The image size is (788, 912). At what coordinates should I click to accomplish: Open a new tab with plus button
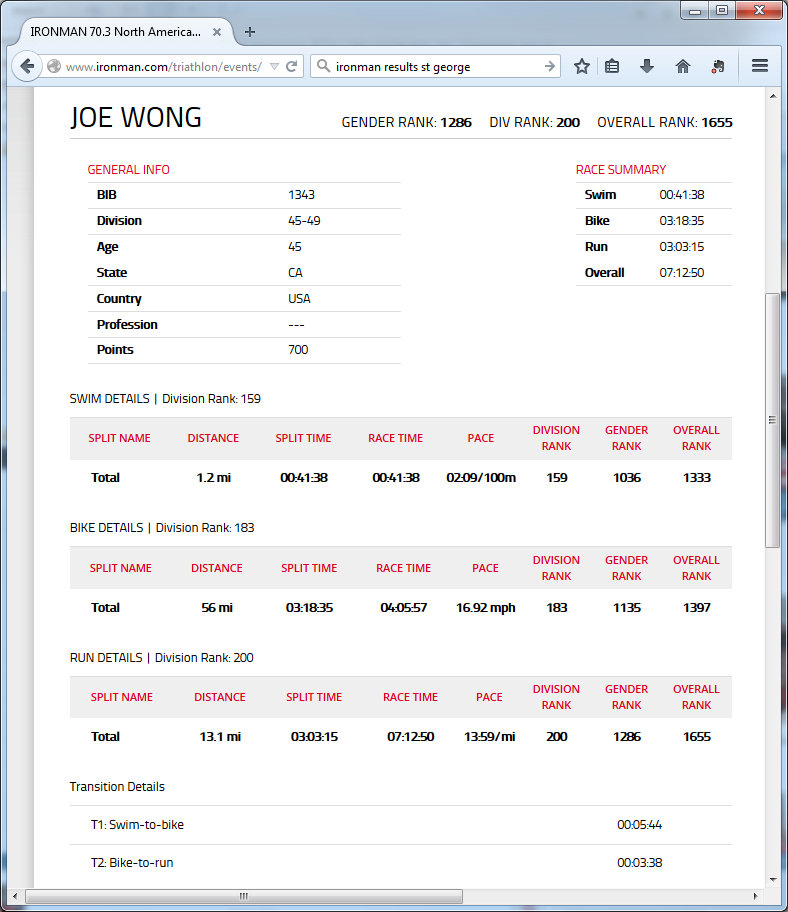click(x=250, y=31)
